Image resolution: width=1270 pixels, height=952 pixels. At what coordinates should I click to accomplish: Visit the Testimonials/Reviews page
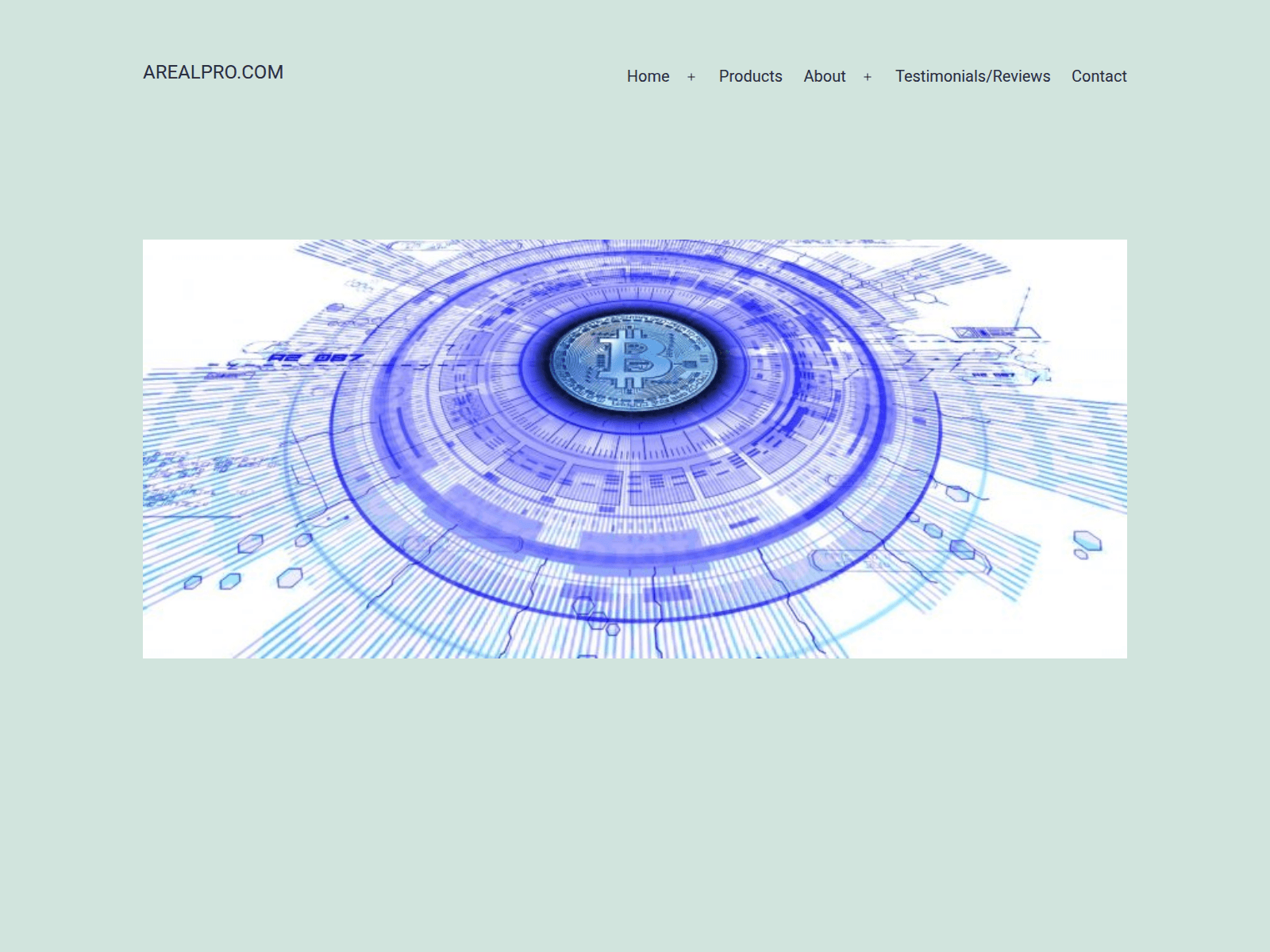[x=972, y=76]
